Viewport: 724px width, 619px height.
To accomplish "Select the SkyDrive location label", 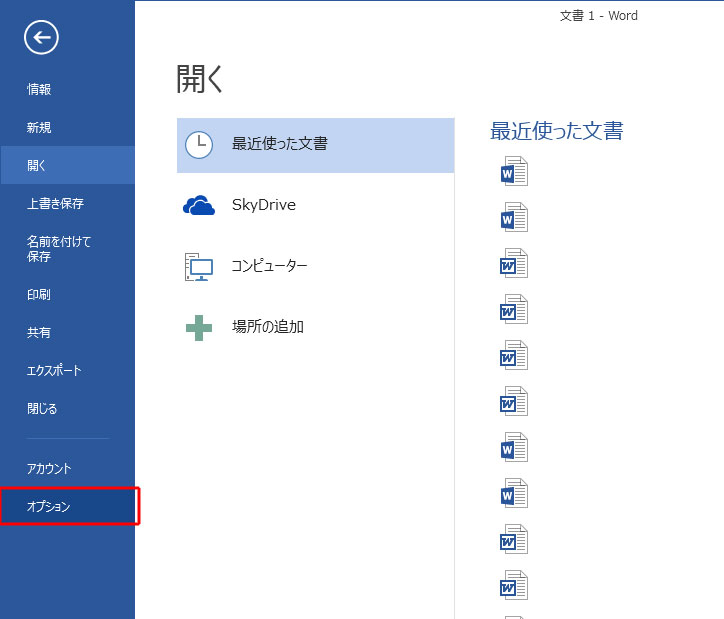I will click(264, 204).
